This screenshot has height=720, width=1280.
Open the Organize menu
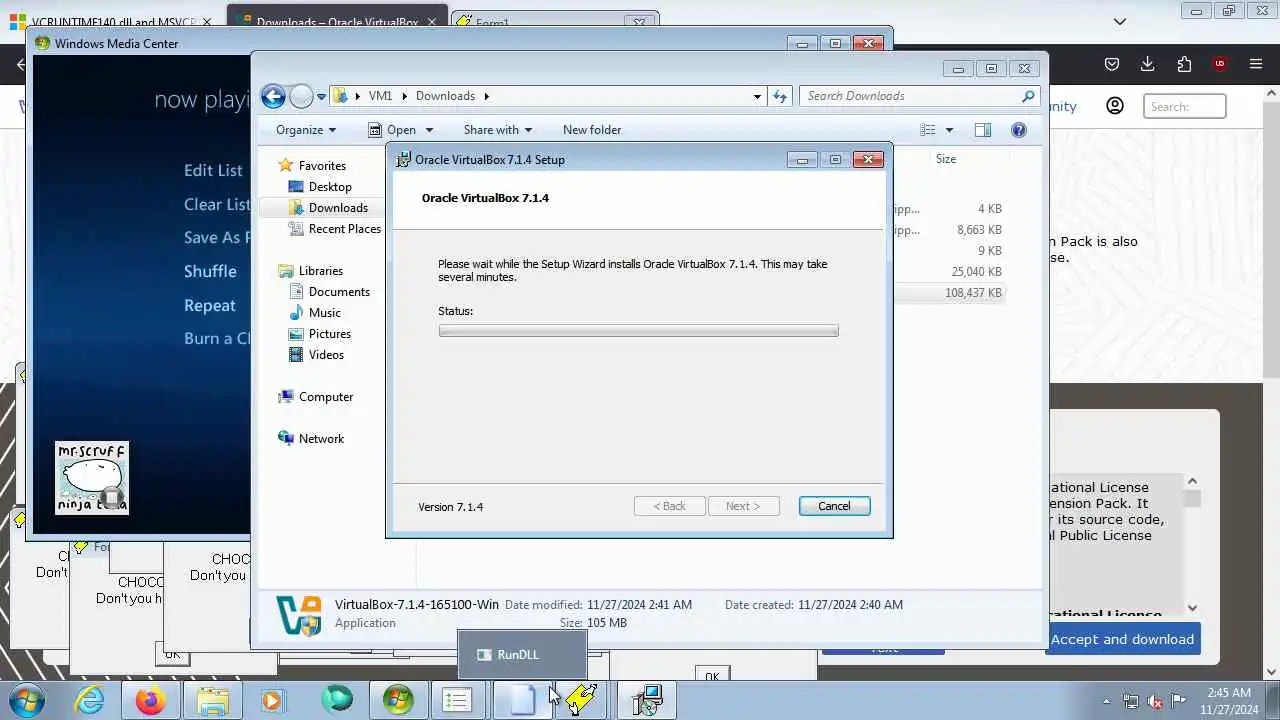(306, 130)
